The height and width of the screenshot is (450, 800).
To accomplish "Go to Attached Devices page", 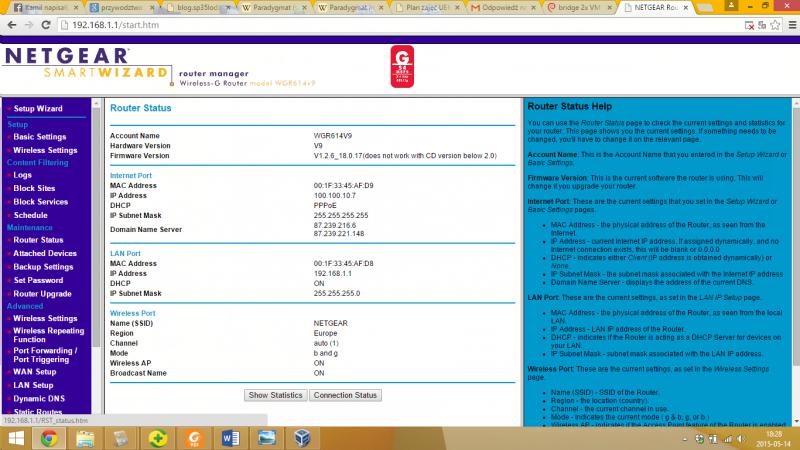I will click(44, 253).
